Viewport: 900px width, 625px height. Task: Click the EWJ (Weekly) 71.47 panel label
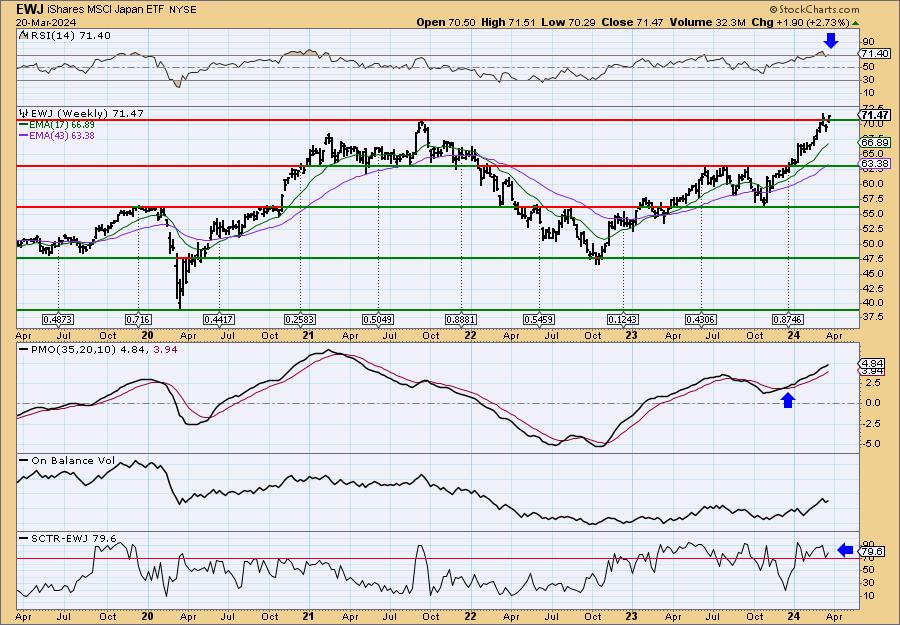[x=87, y=113]
